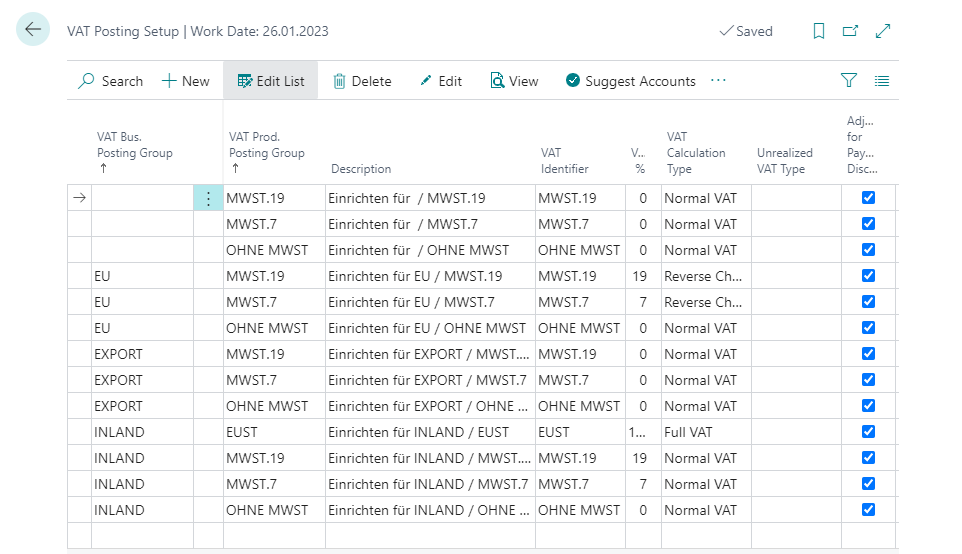This screenshot has height=554, width=962.
Task: Sort by VAT Prod. Posting Group header
Action: 266,152
